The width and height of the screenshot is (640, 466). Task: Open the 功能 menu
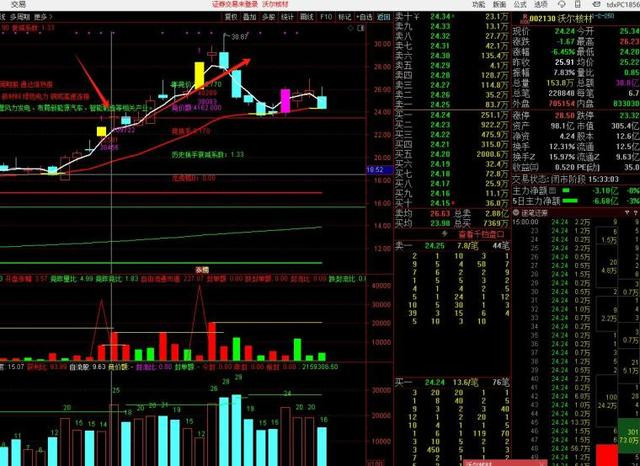478,4
